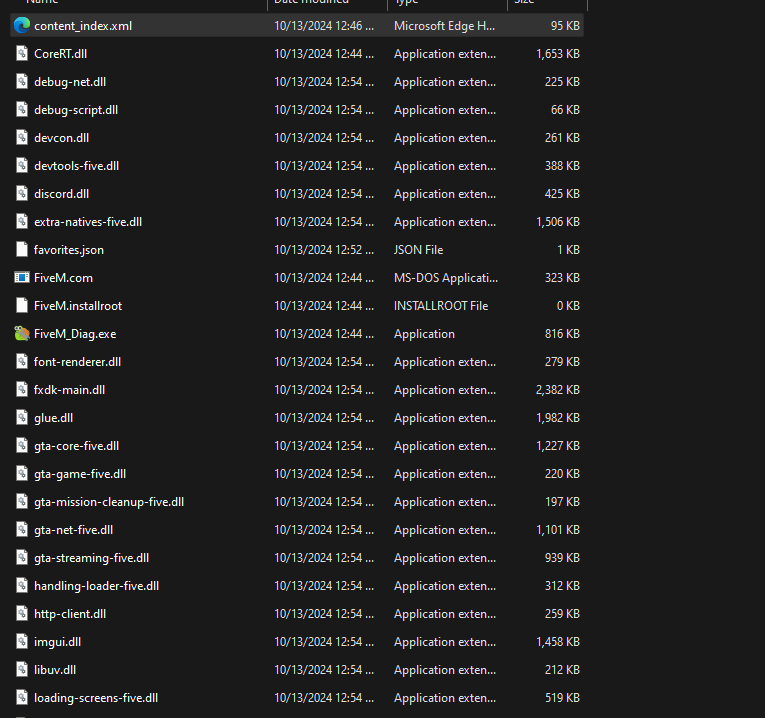Select the libuv.dll file name
The width and height of the screenshot is (765, 718).
pyautogui.click(x=55, y=670)
